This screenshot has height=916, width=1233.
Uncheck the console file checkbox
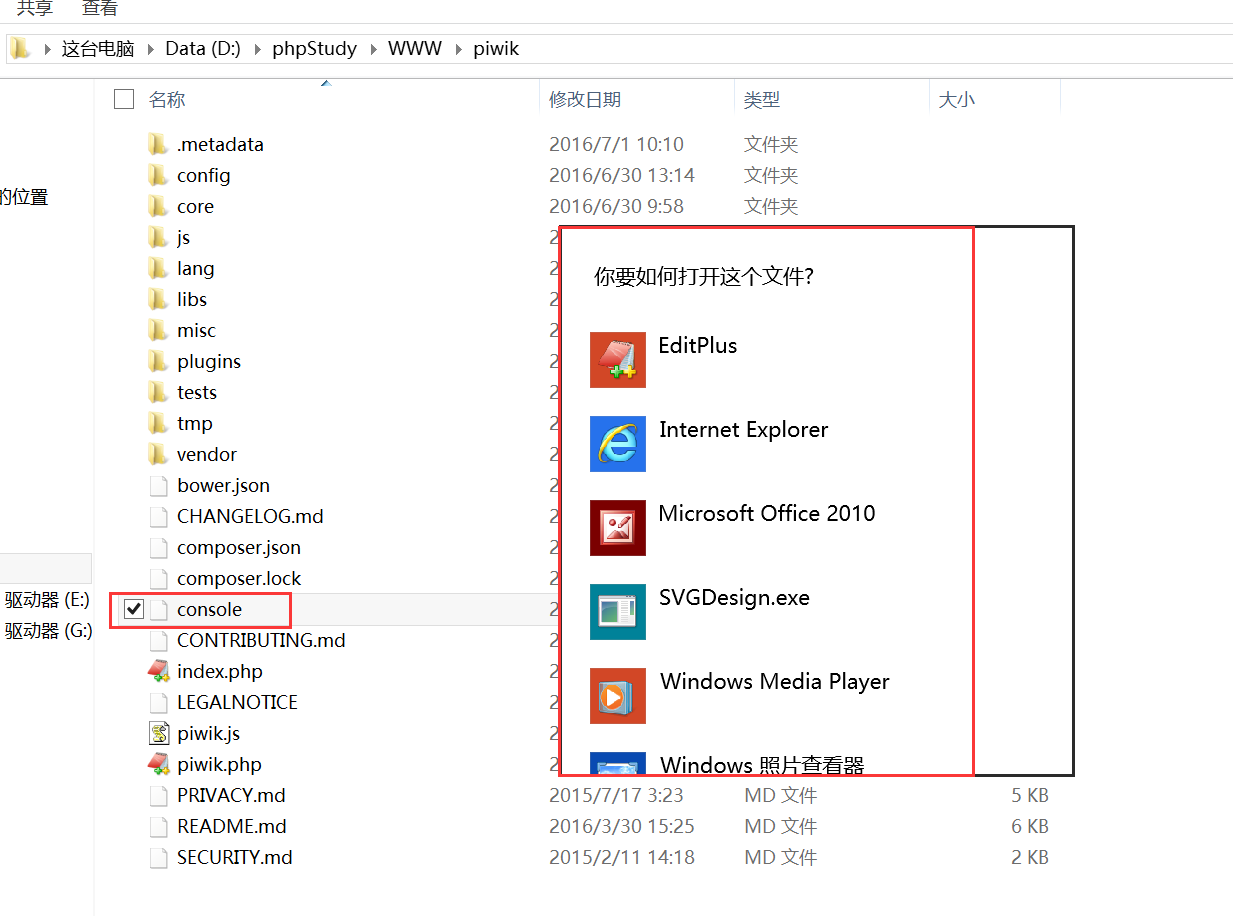[133, 609]
